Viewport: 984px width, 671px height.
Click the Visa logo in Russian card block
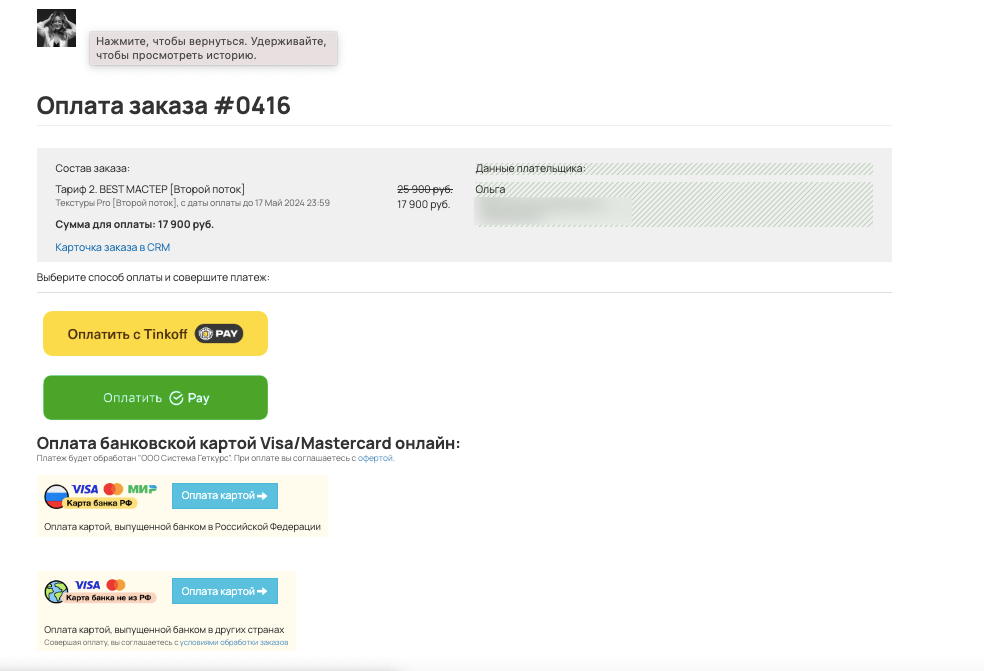click(x=85, y=489)
